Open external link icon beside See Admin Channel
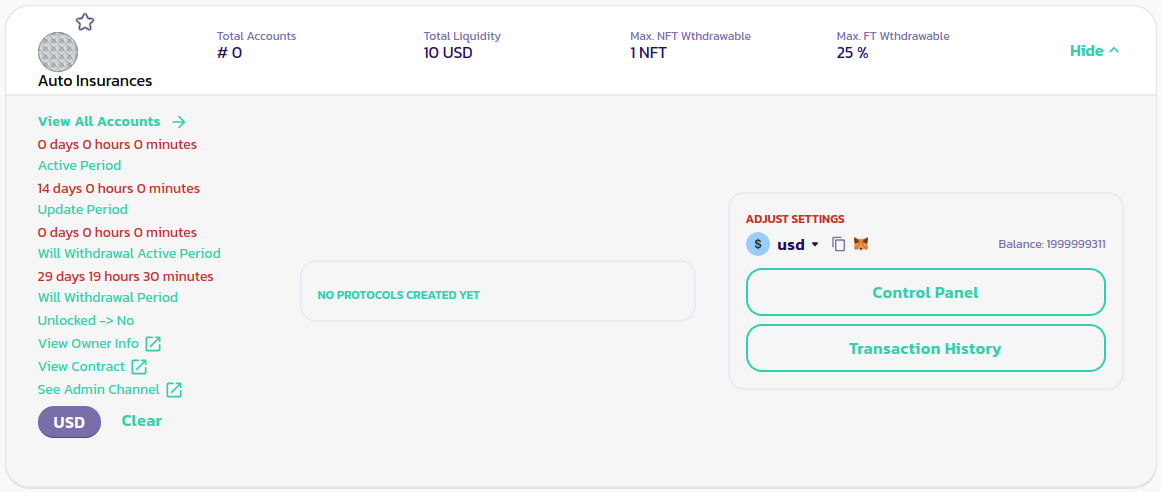Image resolution: width=1161 pixels, height=492 pixels. [174, 390]
